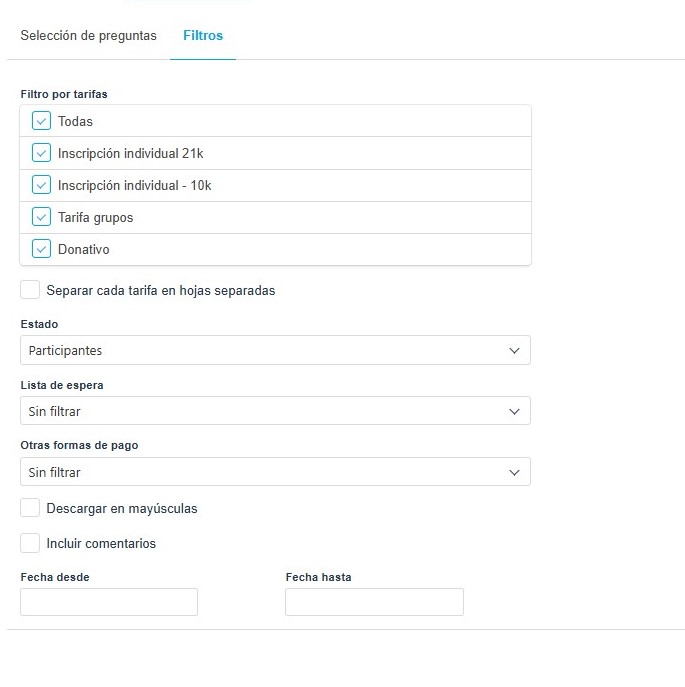Click the Fecha hasta date field

[x=374, y=602]
